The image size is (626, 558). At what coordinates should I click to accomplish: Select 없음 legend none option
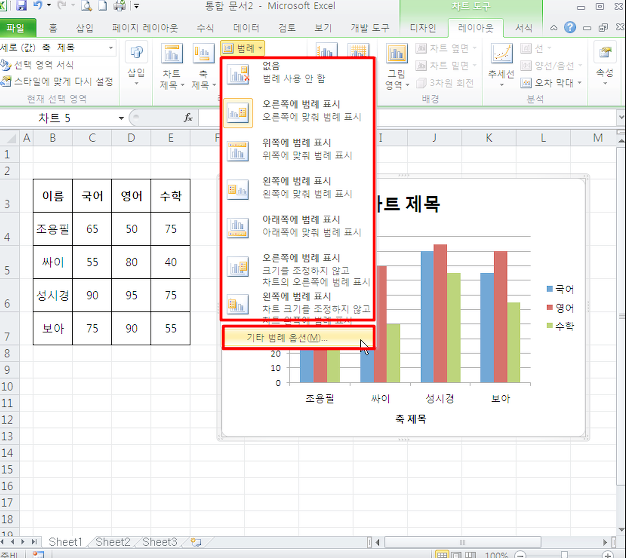click(x=297, y=73)
